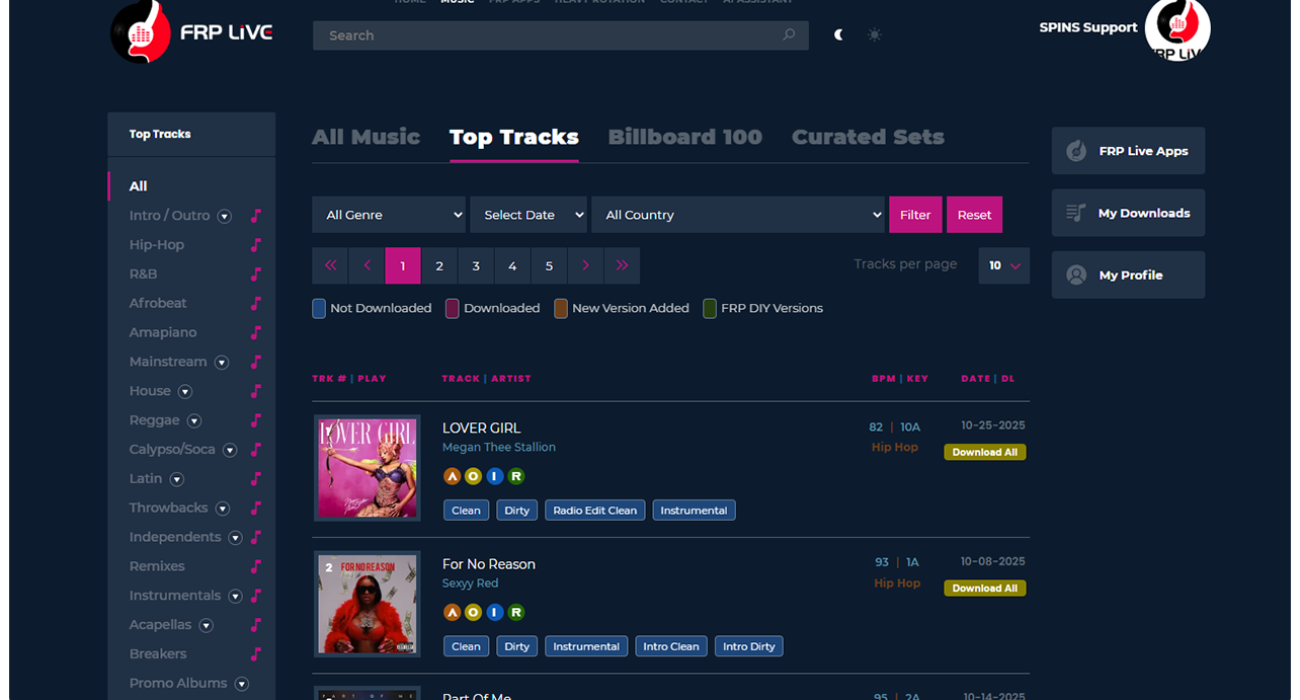Play LOVER GIRL via album artwork
Screen dimensions: 1300x700
tap(367, 468)
